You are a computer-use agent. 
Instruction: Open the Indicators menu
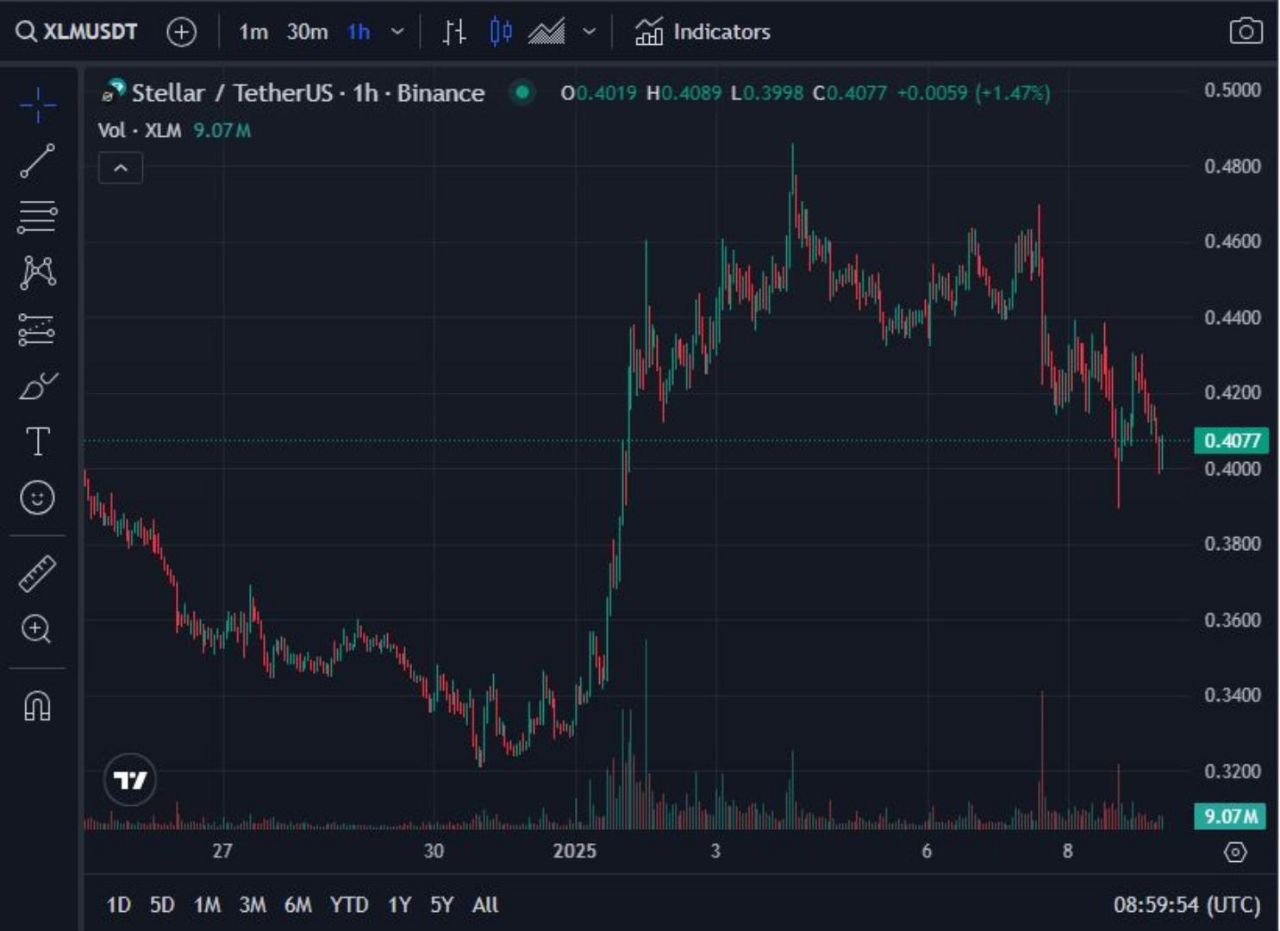pos(702,32)
